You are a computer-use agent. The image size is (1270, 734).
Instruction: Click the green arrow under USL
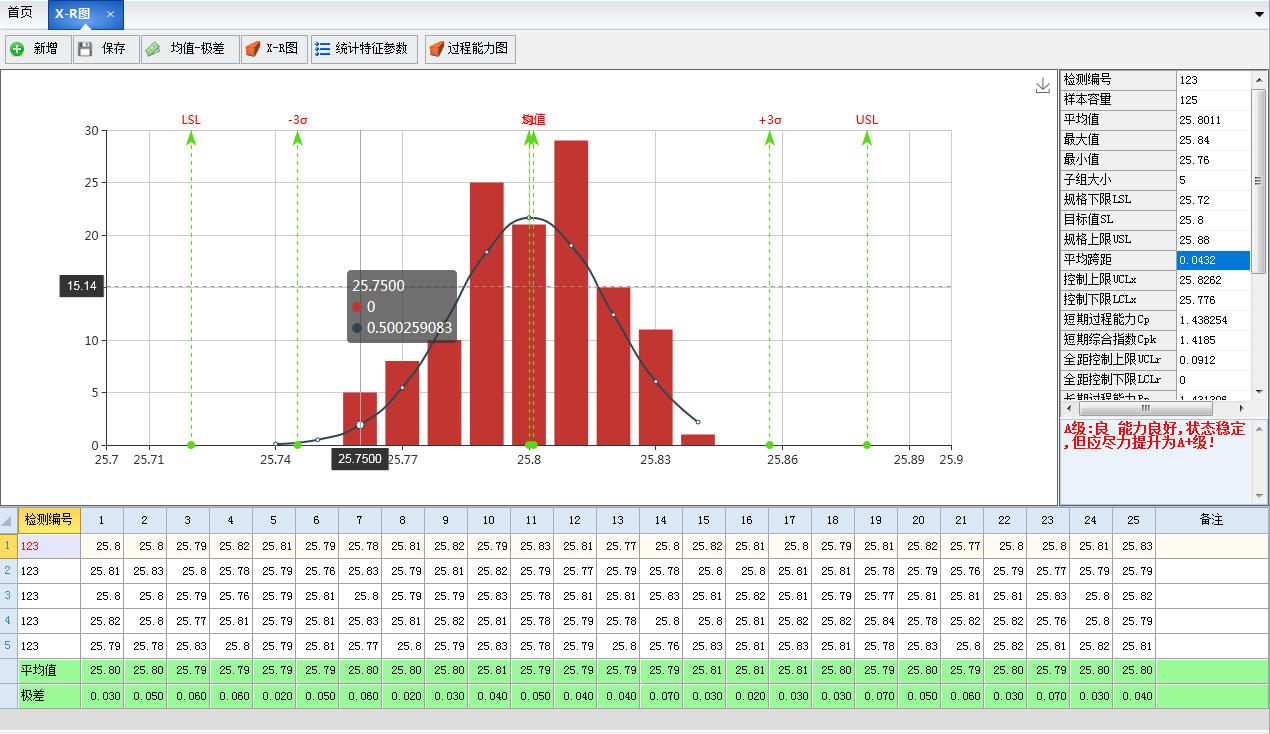[x=867, y=138]
